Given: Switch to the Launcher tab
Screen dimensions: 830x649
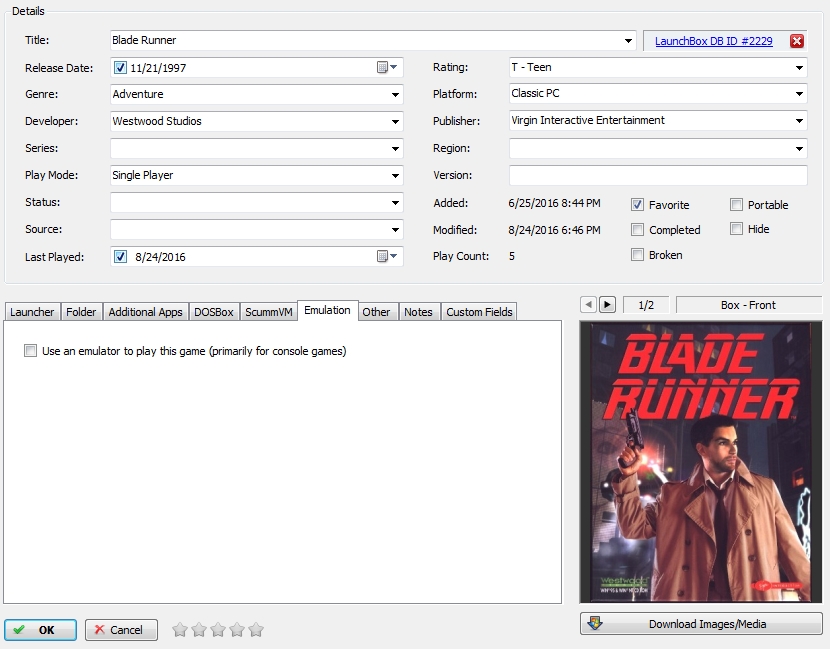Looking at the screenshot, I should 32,312.
